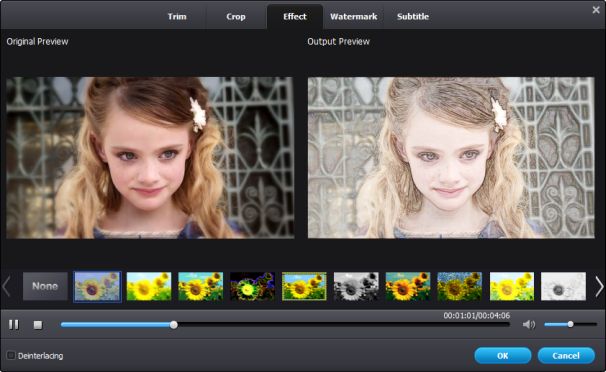Screen dimensions: 606x372
Task: Open the Crop tab
Action: [x=236, y=17]
